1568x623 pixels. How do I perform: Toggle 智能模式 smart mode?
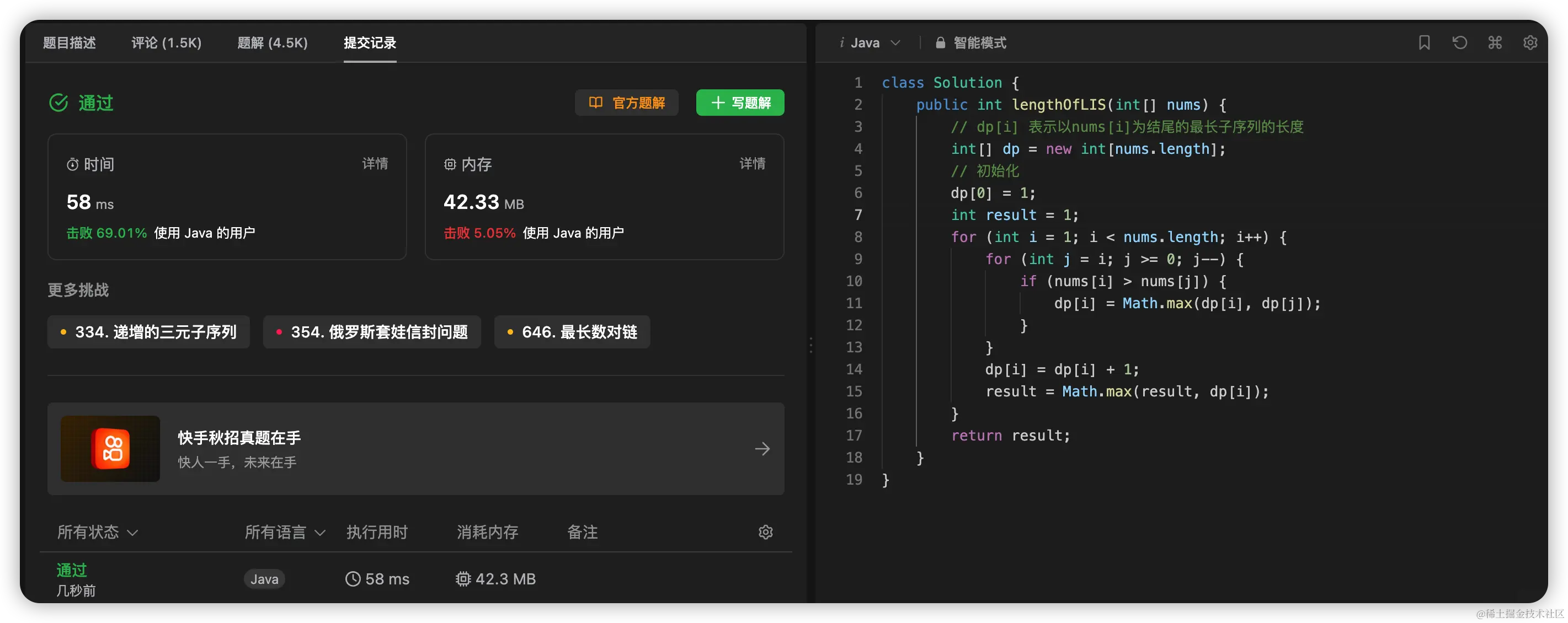(x=979, y=42)
